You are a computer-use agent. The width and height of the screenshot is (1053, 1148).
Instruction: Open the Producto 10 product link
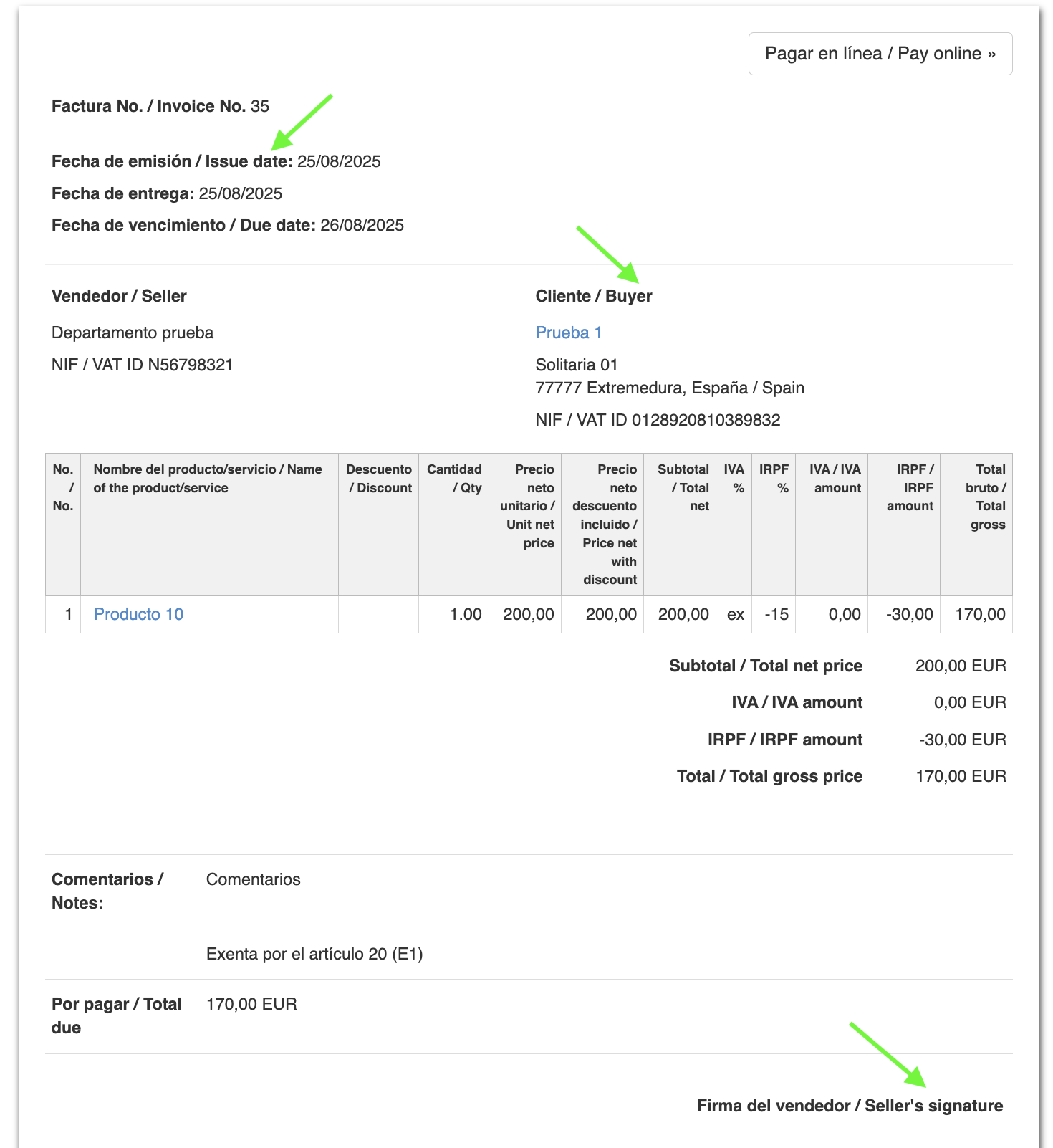click(138, 614)
